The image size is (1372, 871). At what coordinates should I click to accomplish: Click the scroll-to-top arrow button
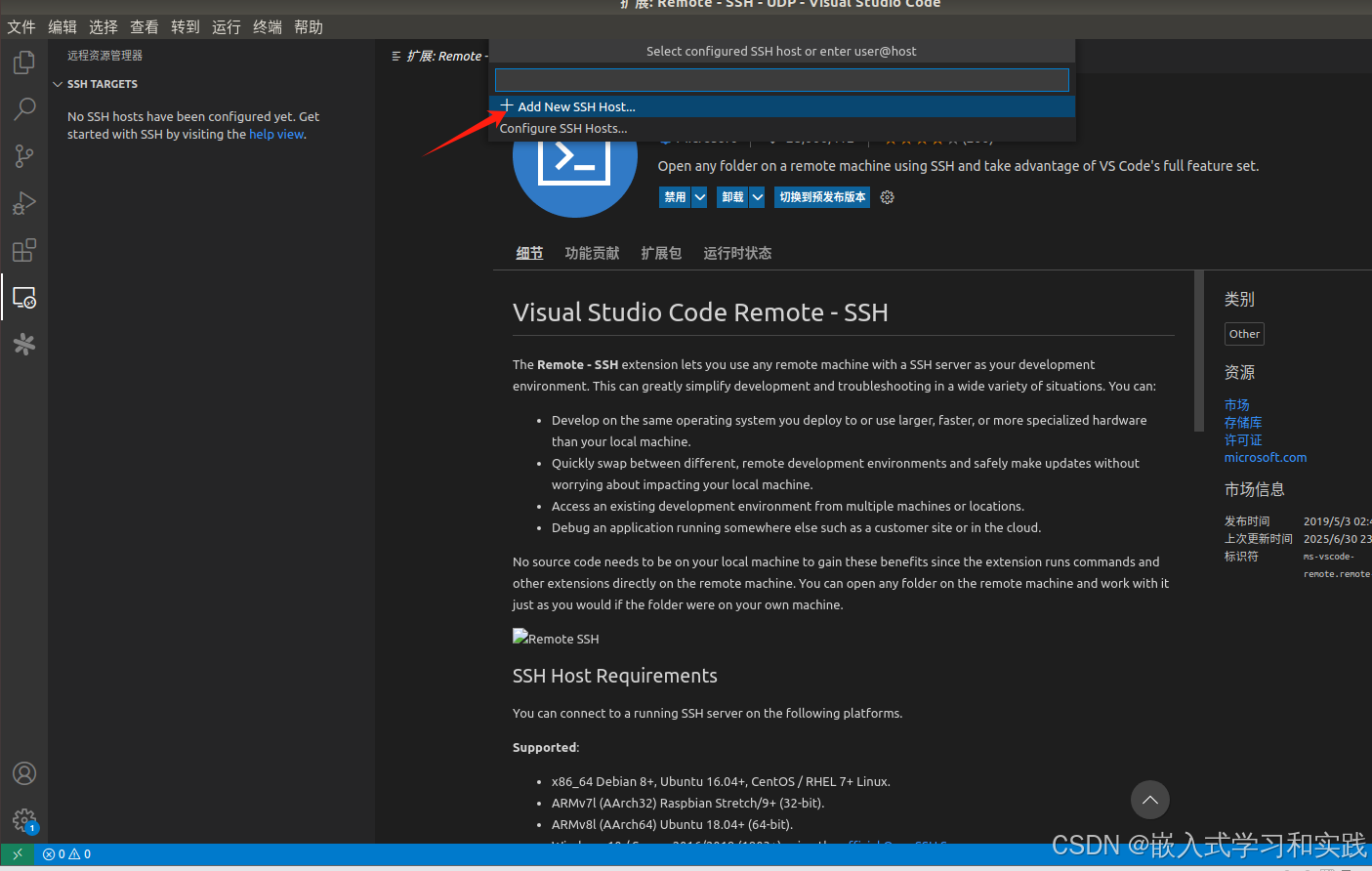pyautogui.click(x=1149, y=800)
